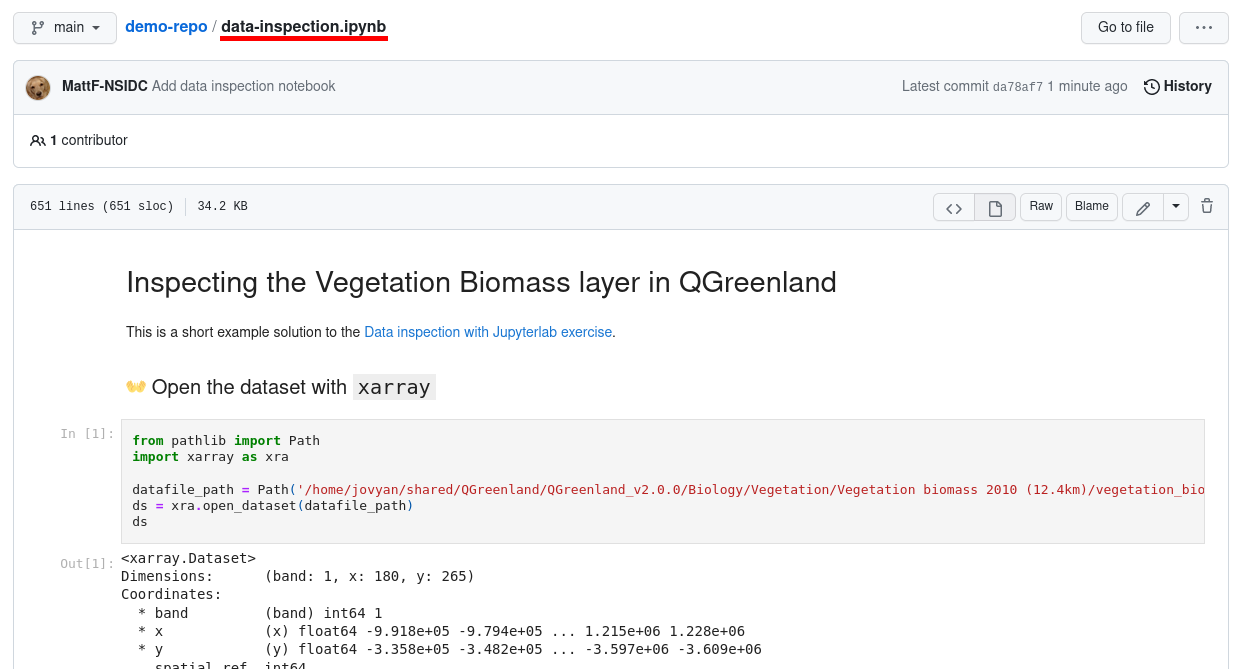Open the Raw file view
Image resolution: width=1241 pixels, height=669 pixels.
pyautogui.click(x=1041, y=206)
